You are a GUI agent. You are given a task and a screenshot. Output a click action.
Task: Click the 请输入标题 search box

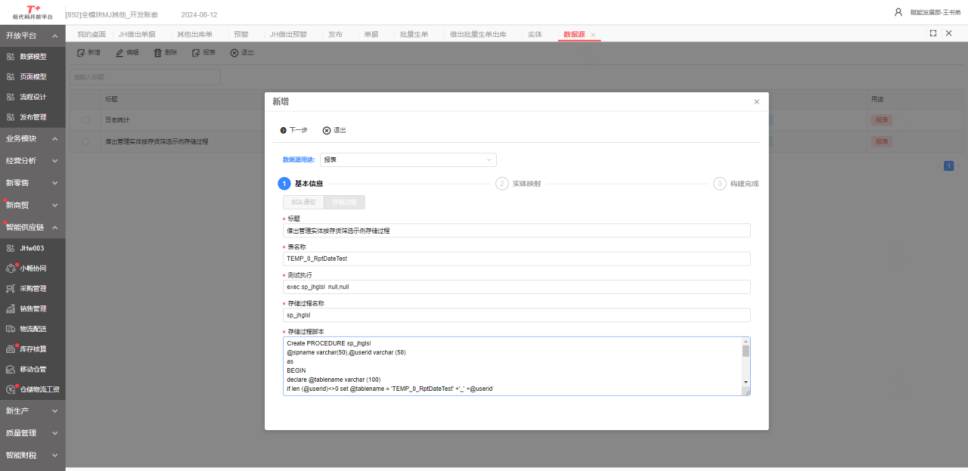[145, 77]
